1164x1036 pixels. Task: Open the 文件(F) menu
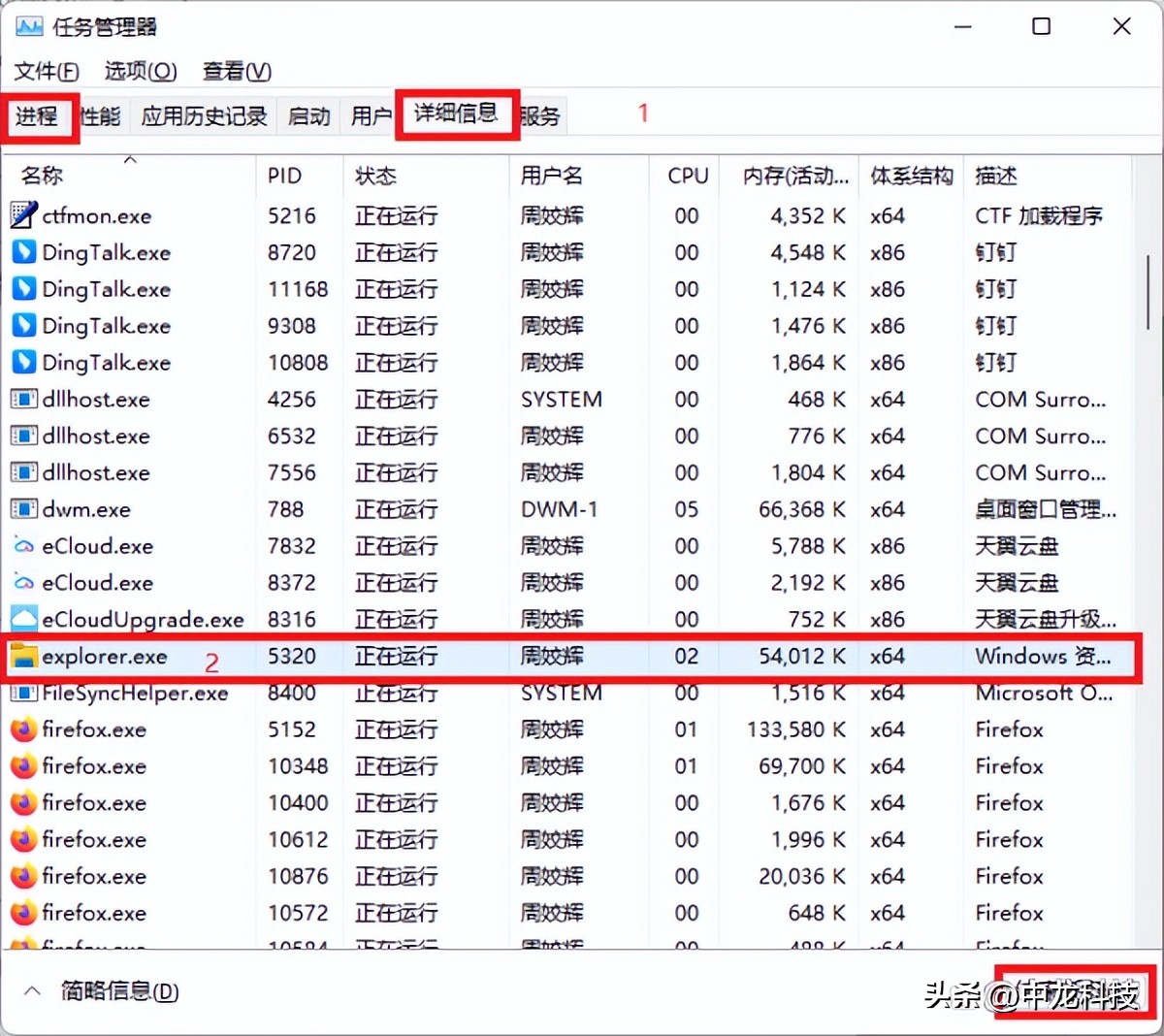tap(45, 71)
